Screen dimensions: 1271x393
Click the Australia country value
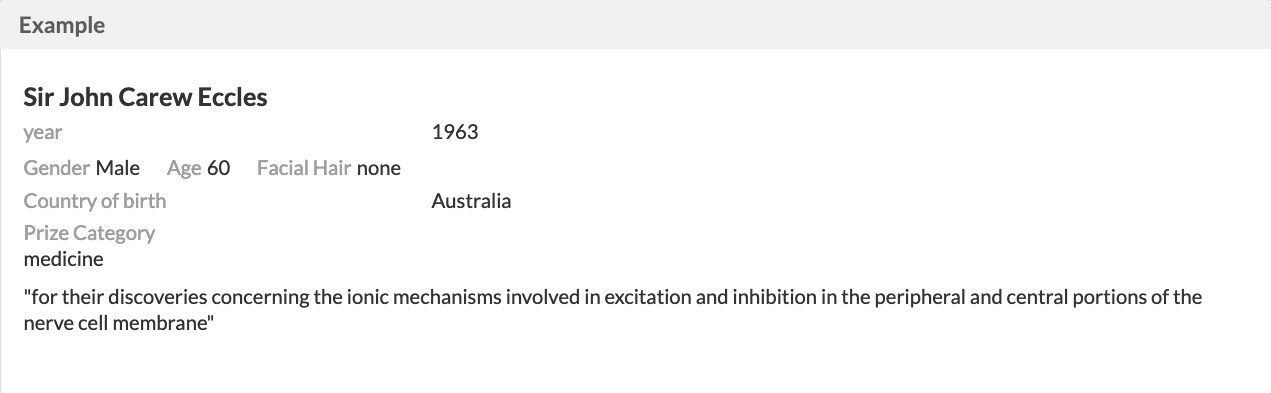tap(471, 201)
